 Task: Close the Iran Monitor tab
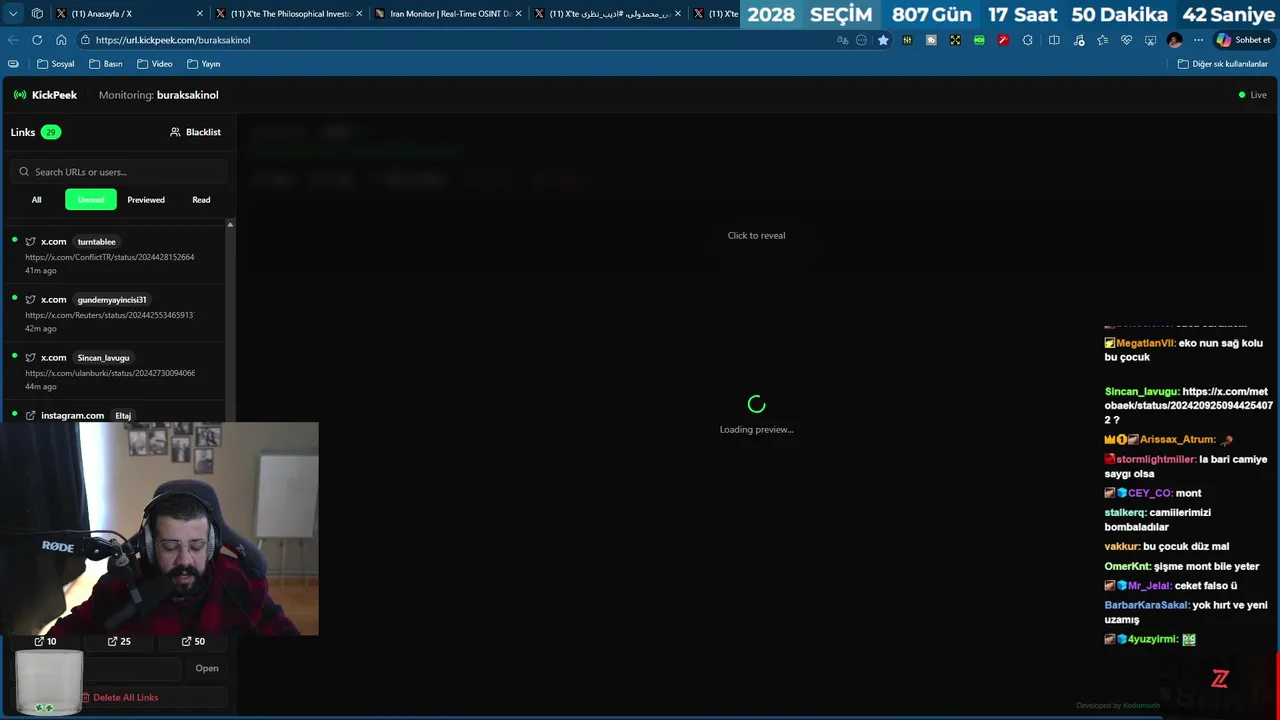(x=518, y=14)
